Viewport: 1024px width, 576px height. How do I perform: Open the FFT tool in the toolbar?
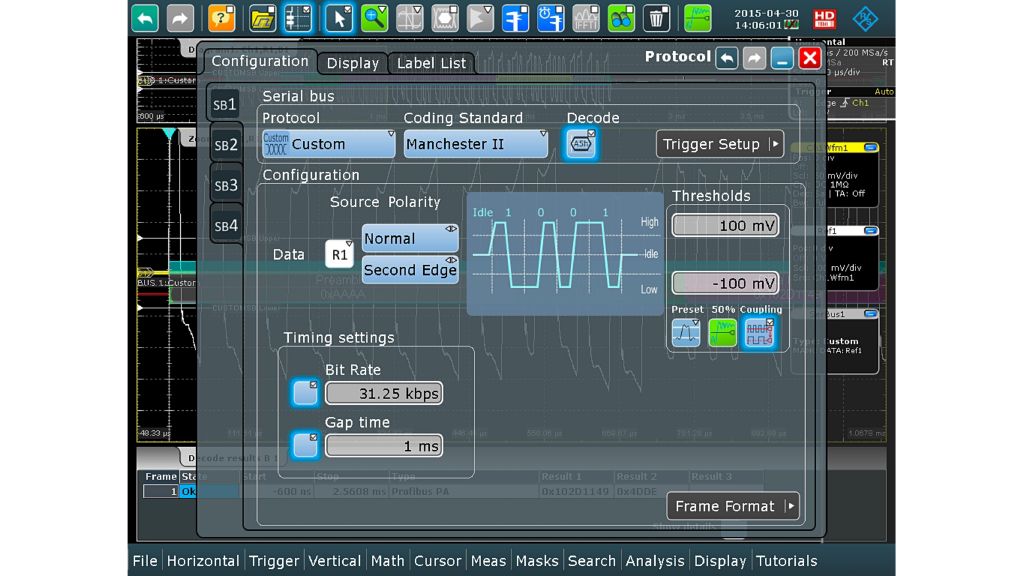click(x=586, y=18)
